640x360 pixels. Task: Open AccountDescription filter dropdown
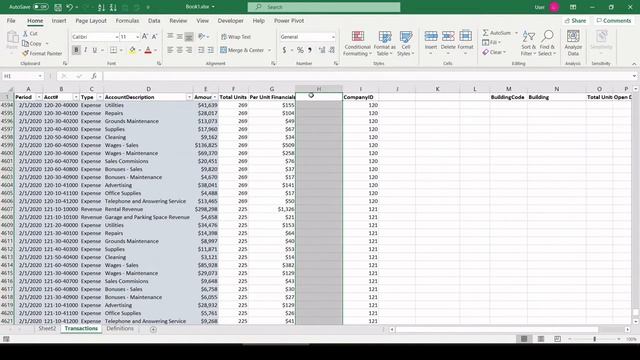coord(189,97)
